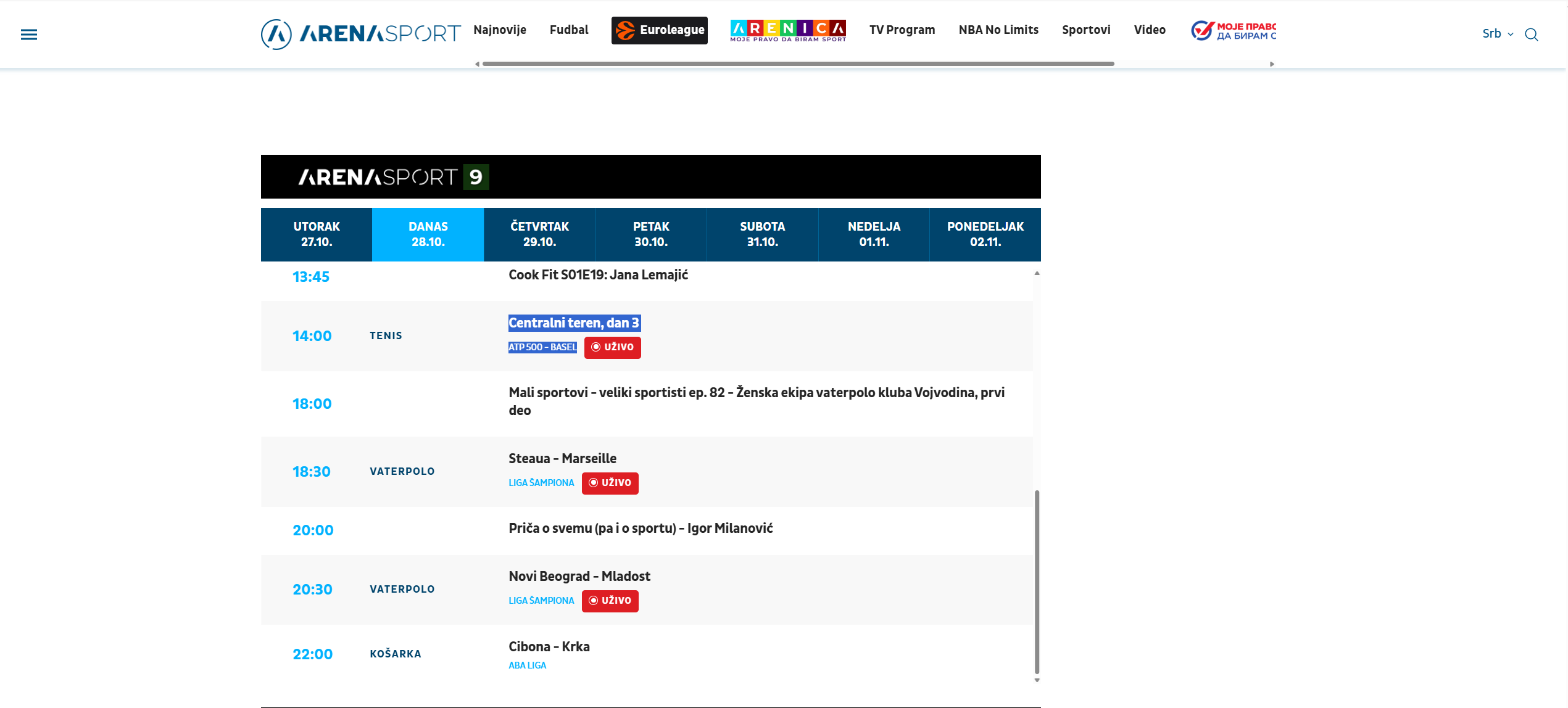Open the hamburger menu icon
Image resolution: width=1568 pixels, height=708 pixels.
click(x=29, y=35)
